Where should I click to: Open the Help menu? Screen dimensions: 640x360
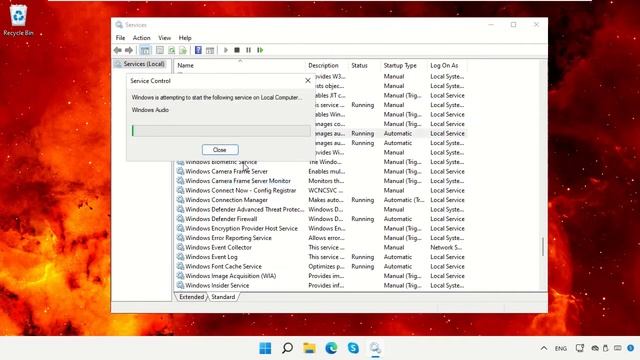(185, 38)
